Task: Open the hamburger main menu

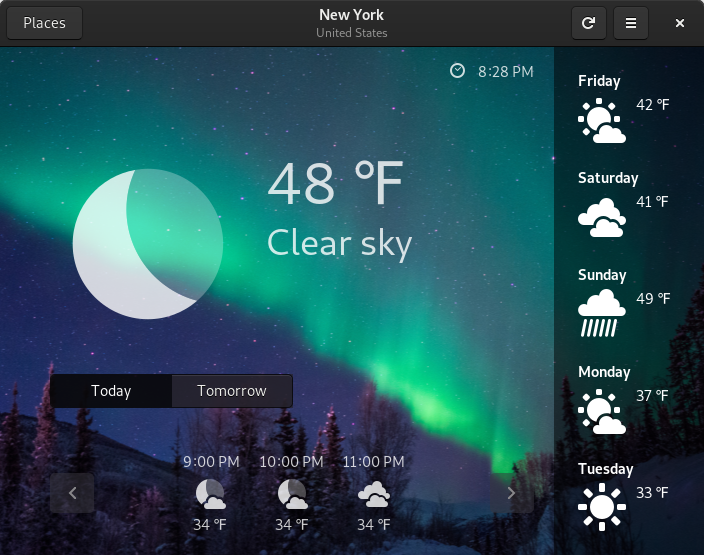Action: (x=631, y=23)
